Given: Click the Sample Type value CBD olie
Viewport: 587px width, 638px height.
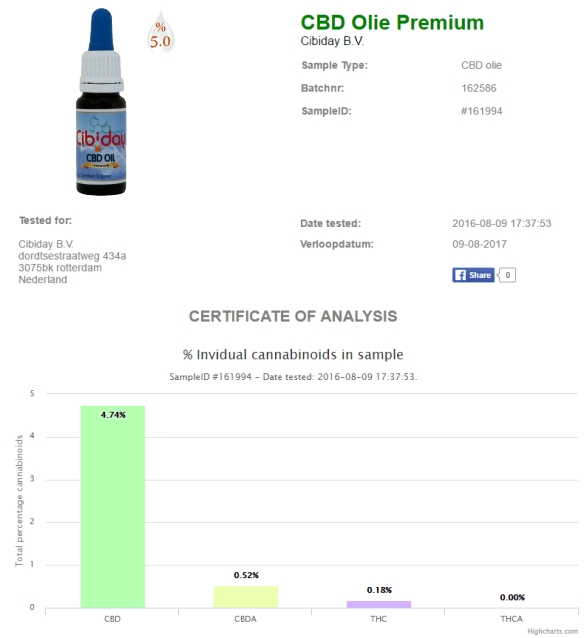Looking at the screenshot, I should (x=481, y=66).
